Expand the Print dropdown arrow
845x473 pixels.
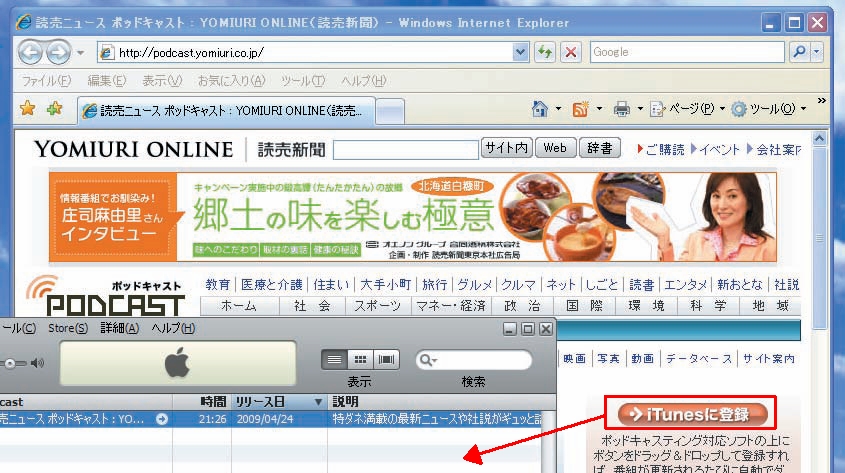click(x=640, y=109)
